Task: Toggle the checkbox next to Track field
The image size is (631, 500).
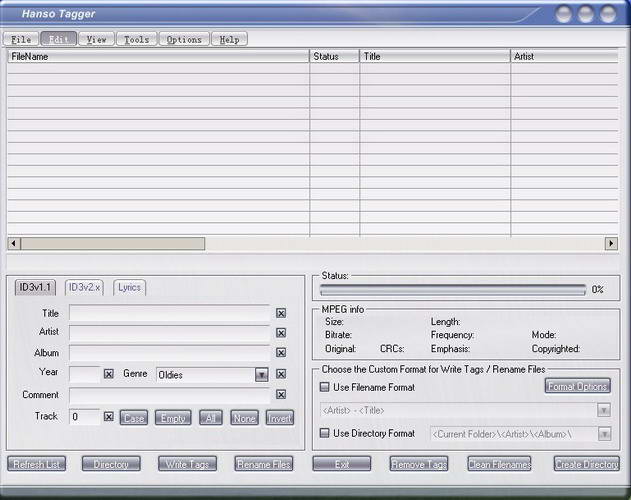Action: [109, 417]
